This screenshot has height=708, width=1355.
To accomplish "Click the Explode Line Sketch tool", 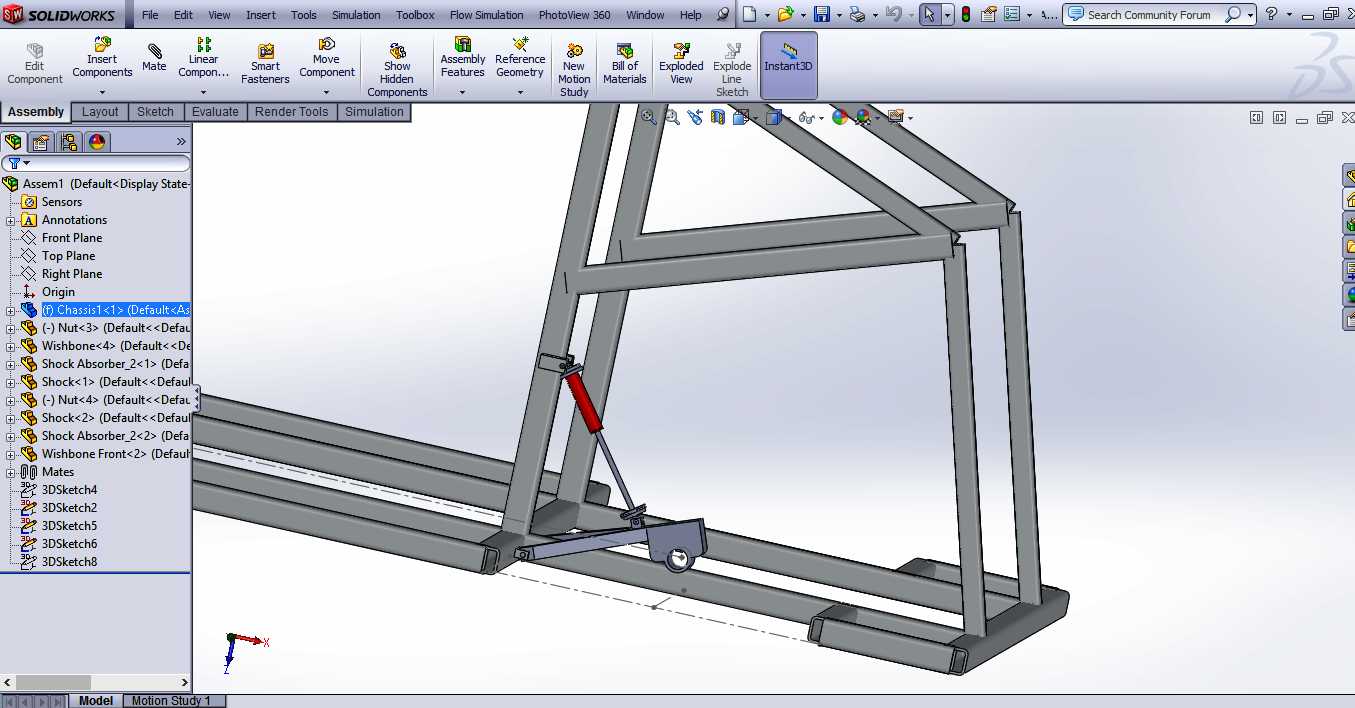I will [x=732, y=70].
